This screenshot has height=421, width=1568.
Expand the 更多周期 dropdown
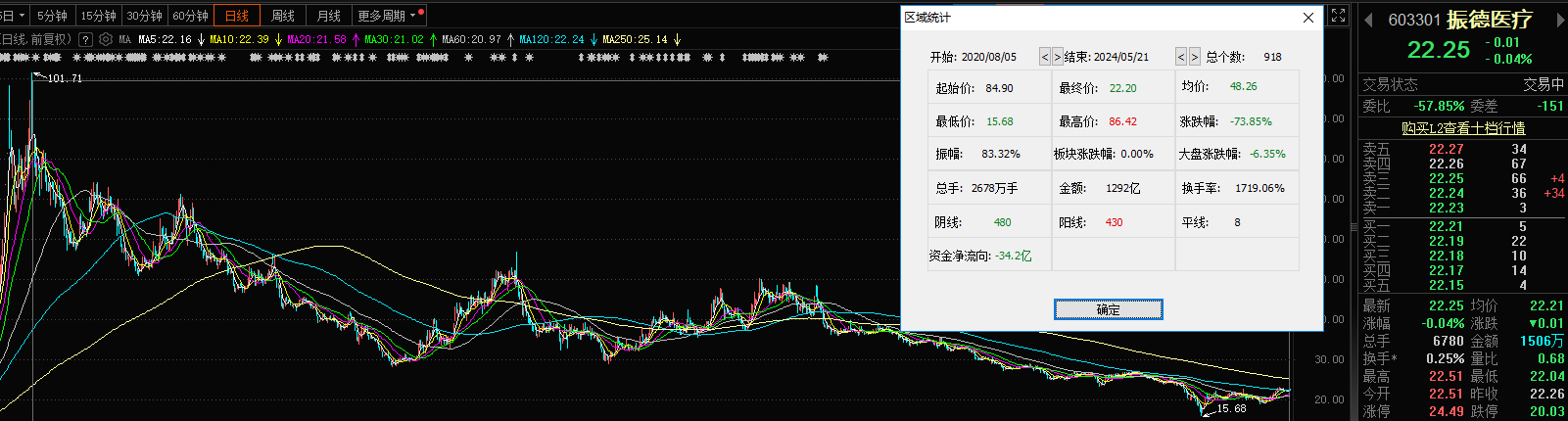(x=389, y=16)
